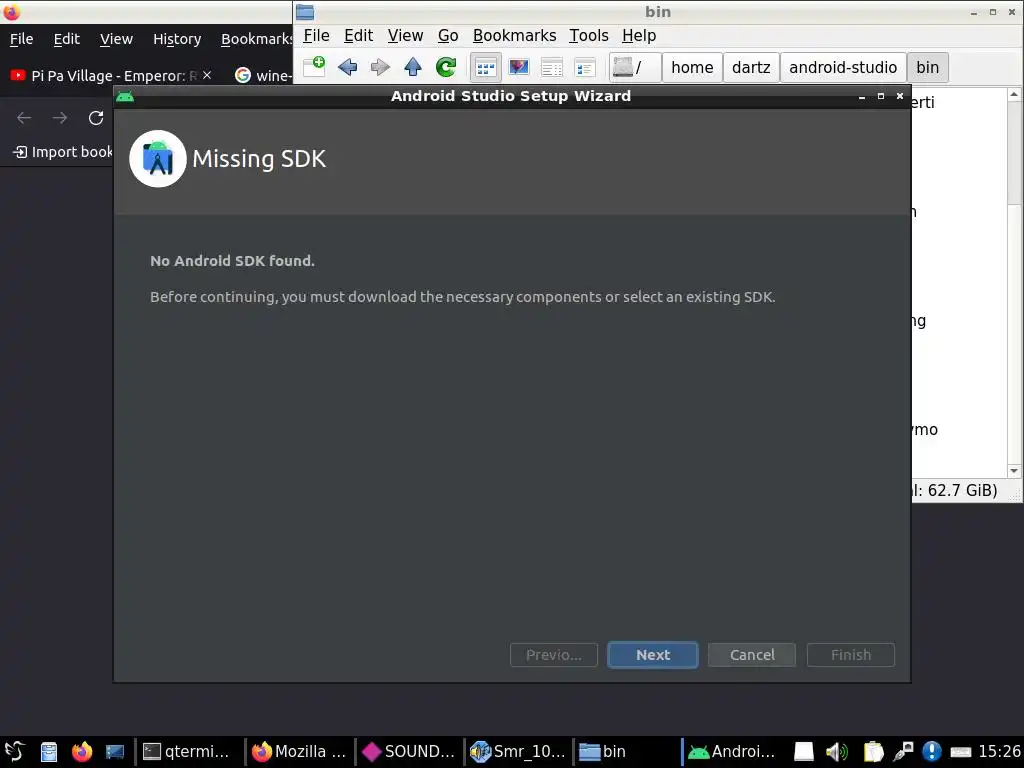1024x768 pixels.
Task: Open file manager Bookmarks menu
Action: click(x=515, y=35)
